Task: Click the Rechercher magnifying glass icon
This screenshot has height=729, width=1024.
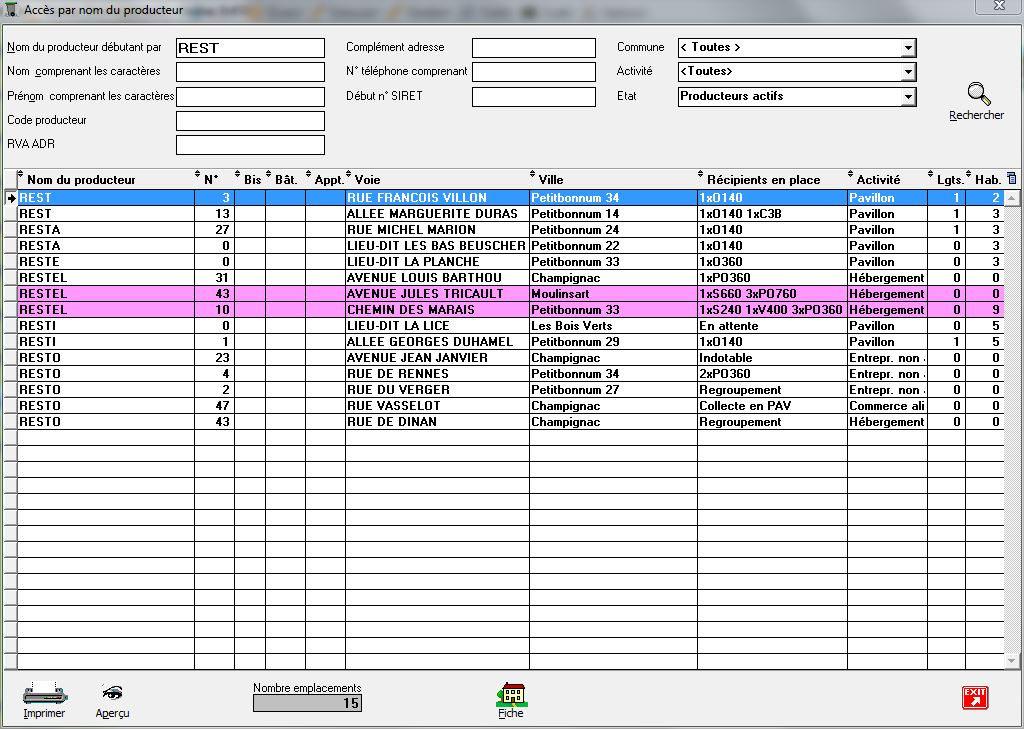Action: click(977, 96)
